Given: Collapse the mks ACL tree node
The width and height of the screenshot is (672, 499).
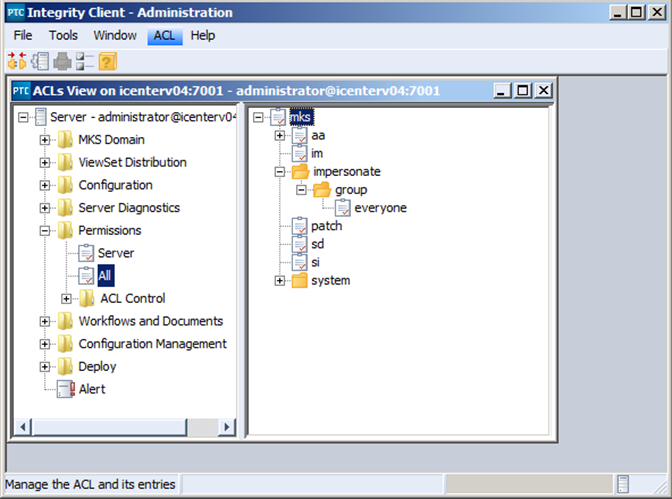Looking at the screenshot, I should [x=258, y=117].
